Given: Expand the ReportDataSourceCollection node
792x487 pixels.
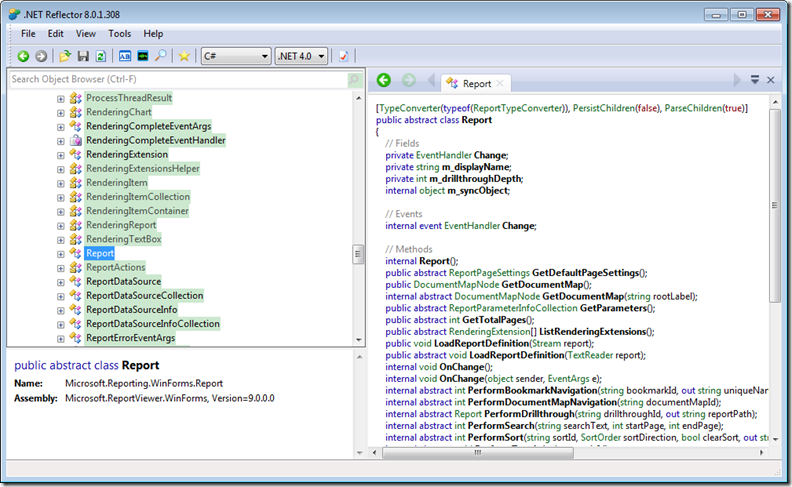Looking at the screenshot, I should (61, 296).
